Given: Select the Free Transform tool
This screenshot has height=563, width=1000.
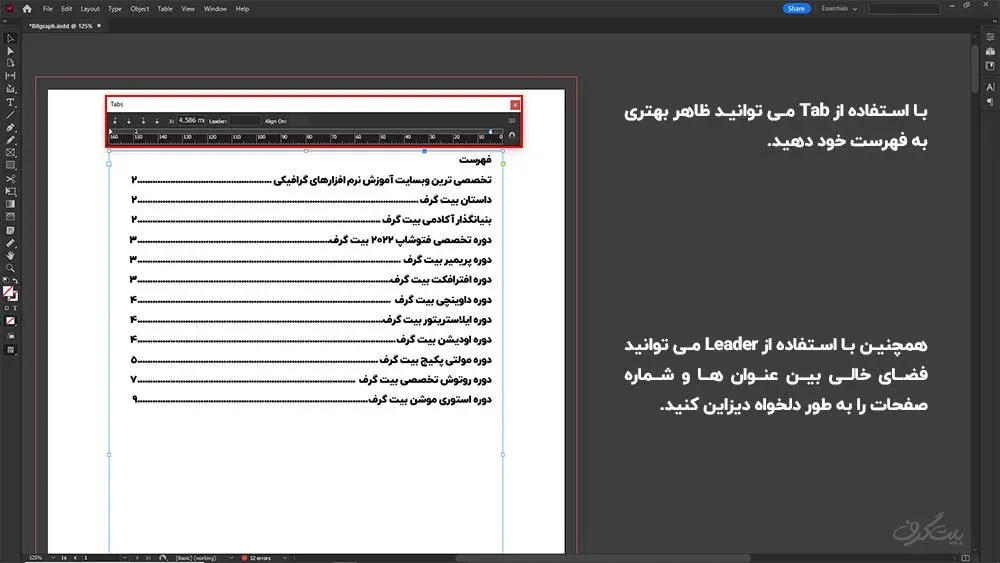Looking at the screenshot, I should (x=10, y=191).
